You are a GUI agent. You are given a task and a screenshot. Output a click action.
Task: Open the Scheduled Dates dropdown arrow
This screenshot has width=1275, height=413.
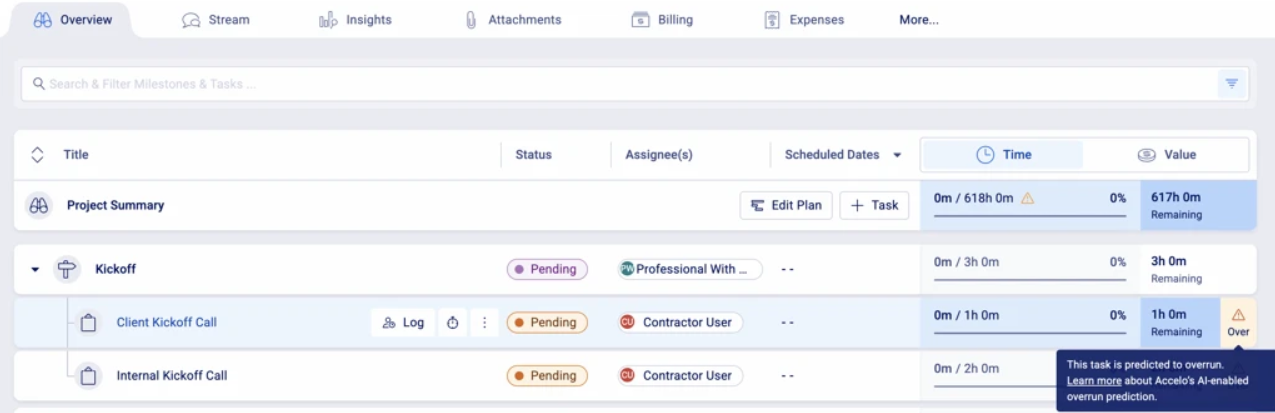click(897, 155)
